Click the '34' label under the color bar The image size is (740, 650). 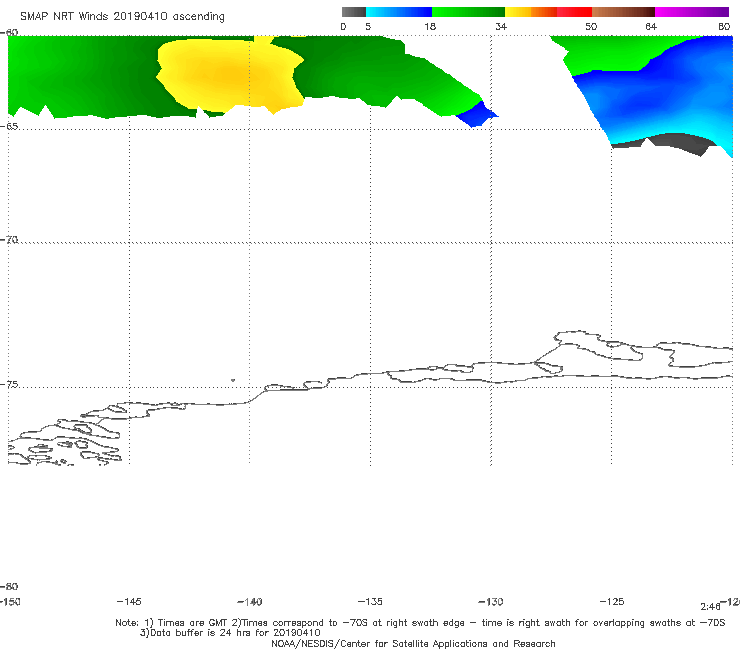(501, 27)
